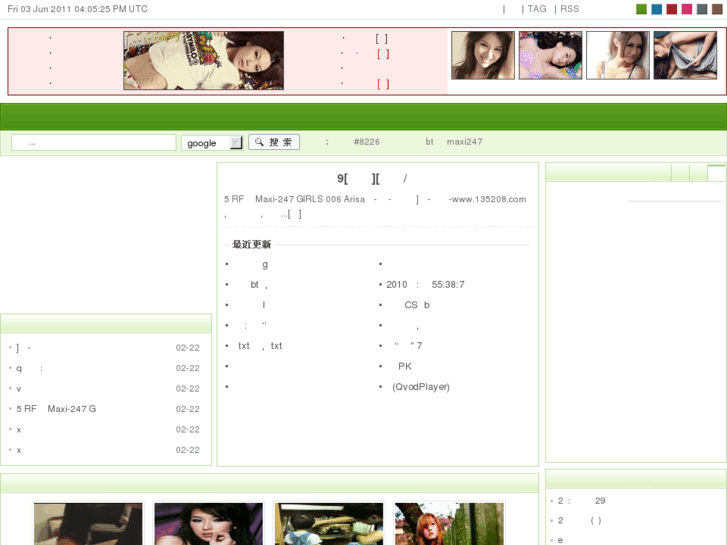Open the 'CS b' recent update link
727x545 pixels.
pos(417,305)
